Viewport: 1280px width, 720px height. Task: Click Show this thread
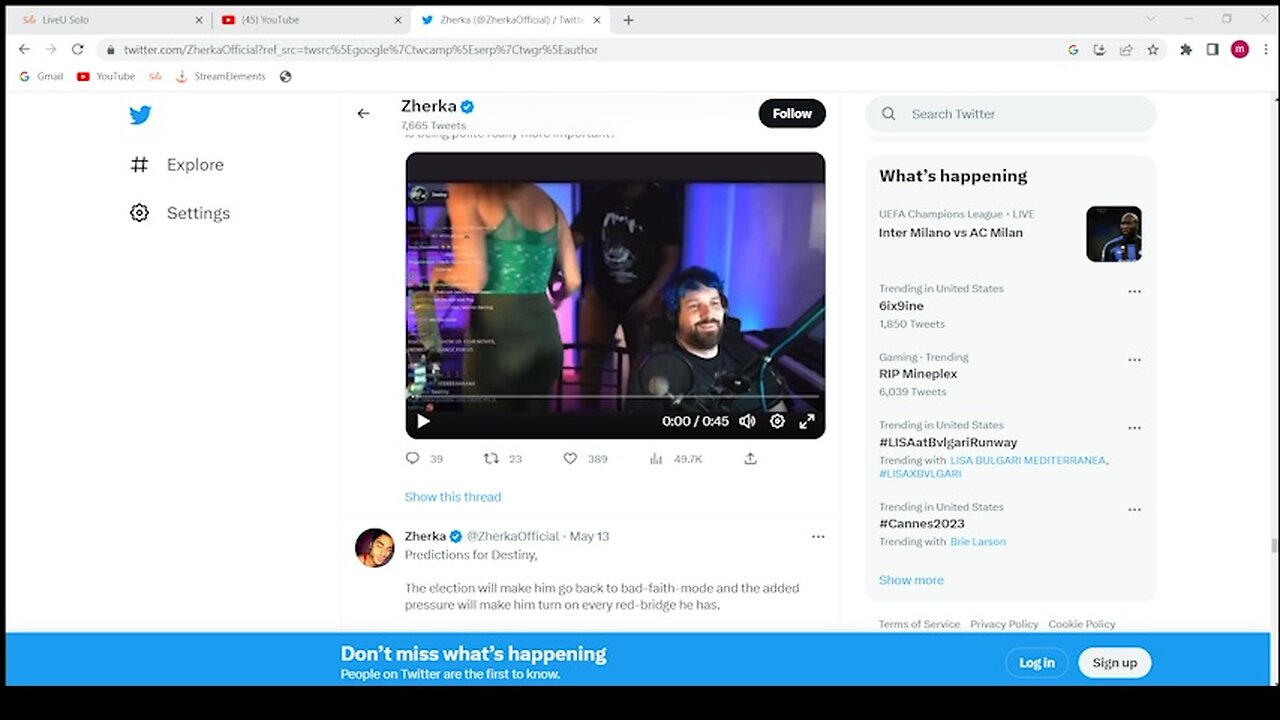click(453, 497)
